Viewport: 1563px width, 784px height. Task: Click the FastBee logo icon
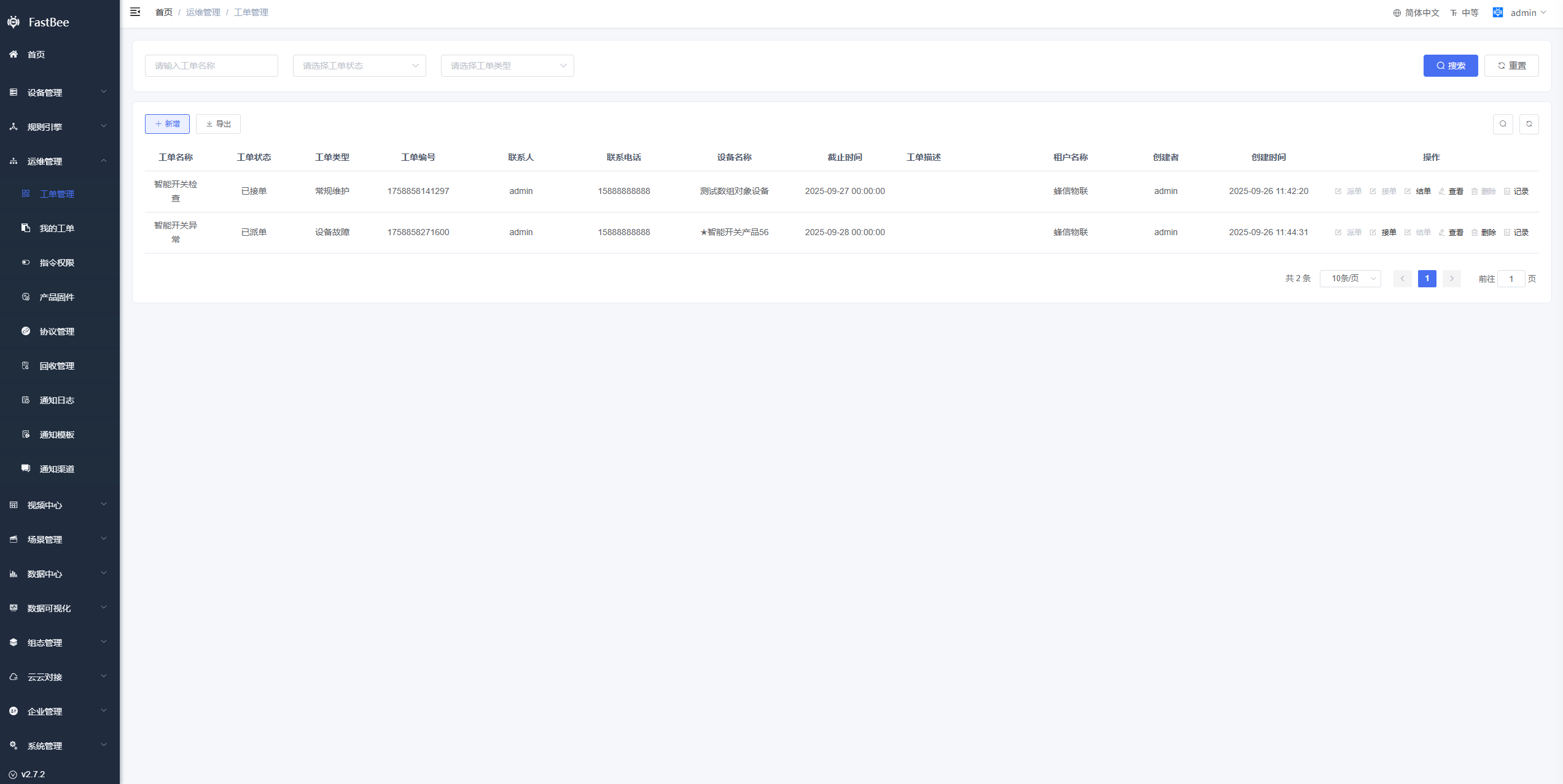pos(14,22)
